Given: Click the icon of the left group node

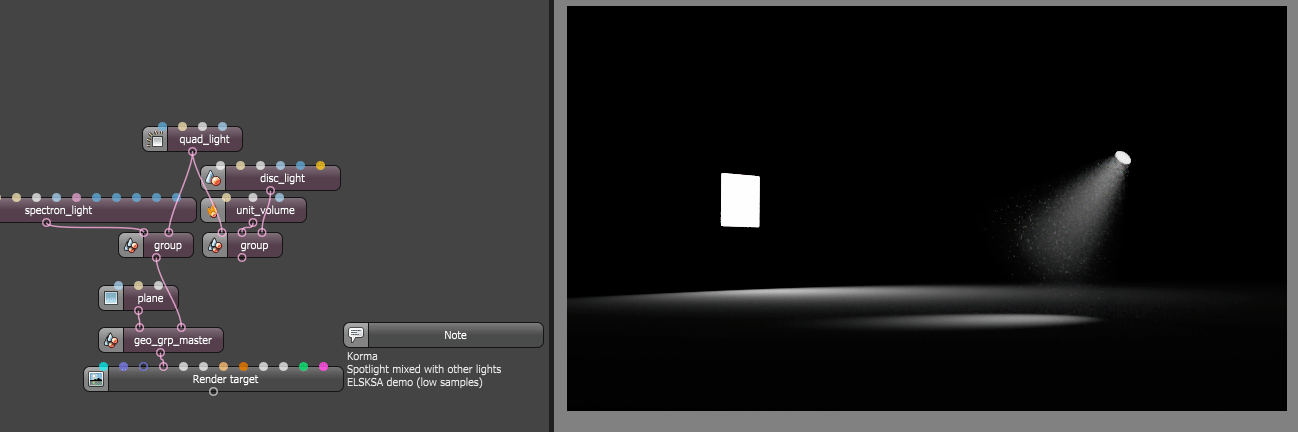Looking at the screenshot, I should [x=131, y=245].
